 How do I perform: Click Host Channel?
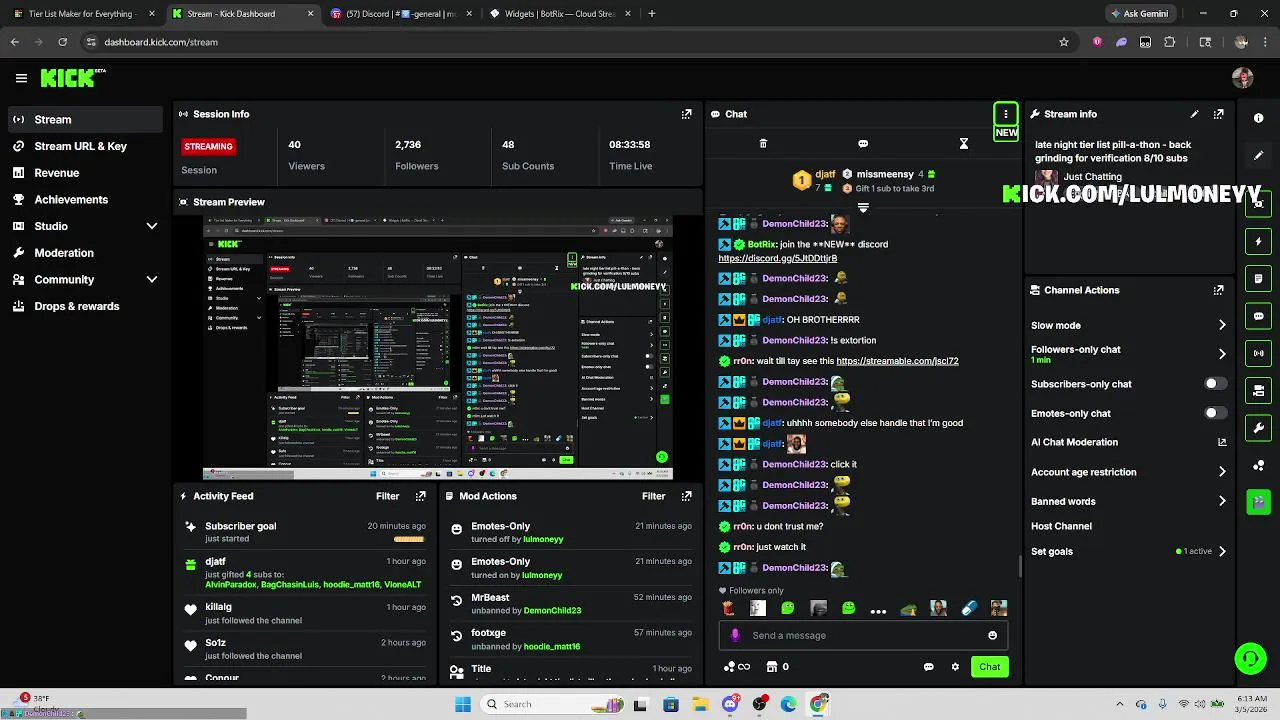1061,526
